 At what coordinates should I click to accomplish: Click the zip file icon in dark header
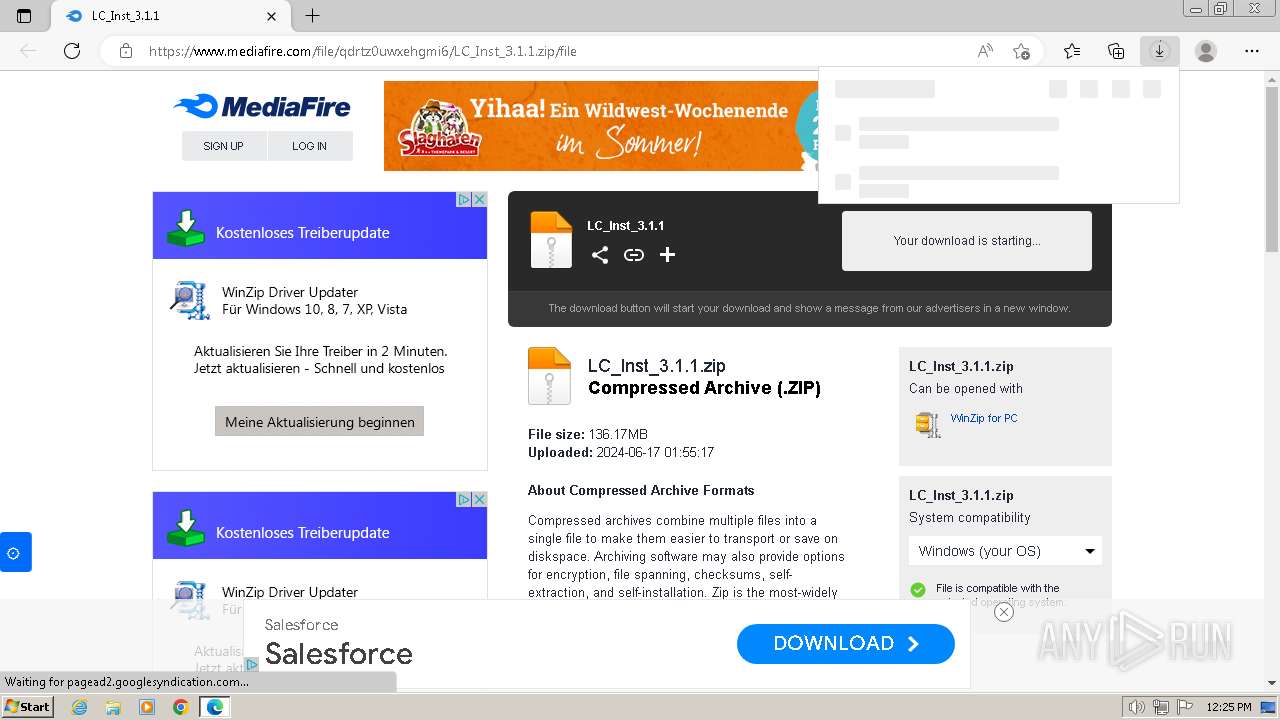[551, 240]
